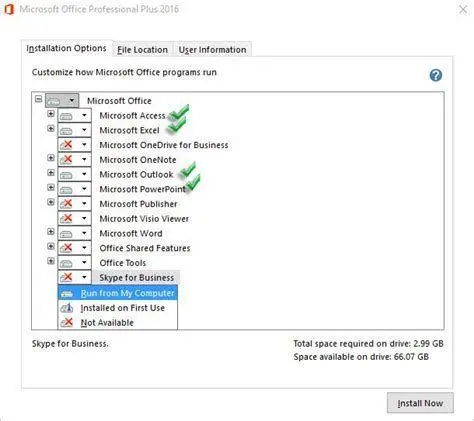The image size is (474, 421).
Task: Choose Run from My Computer option
Action: tap(118, 293)
